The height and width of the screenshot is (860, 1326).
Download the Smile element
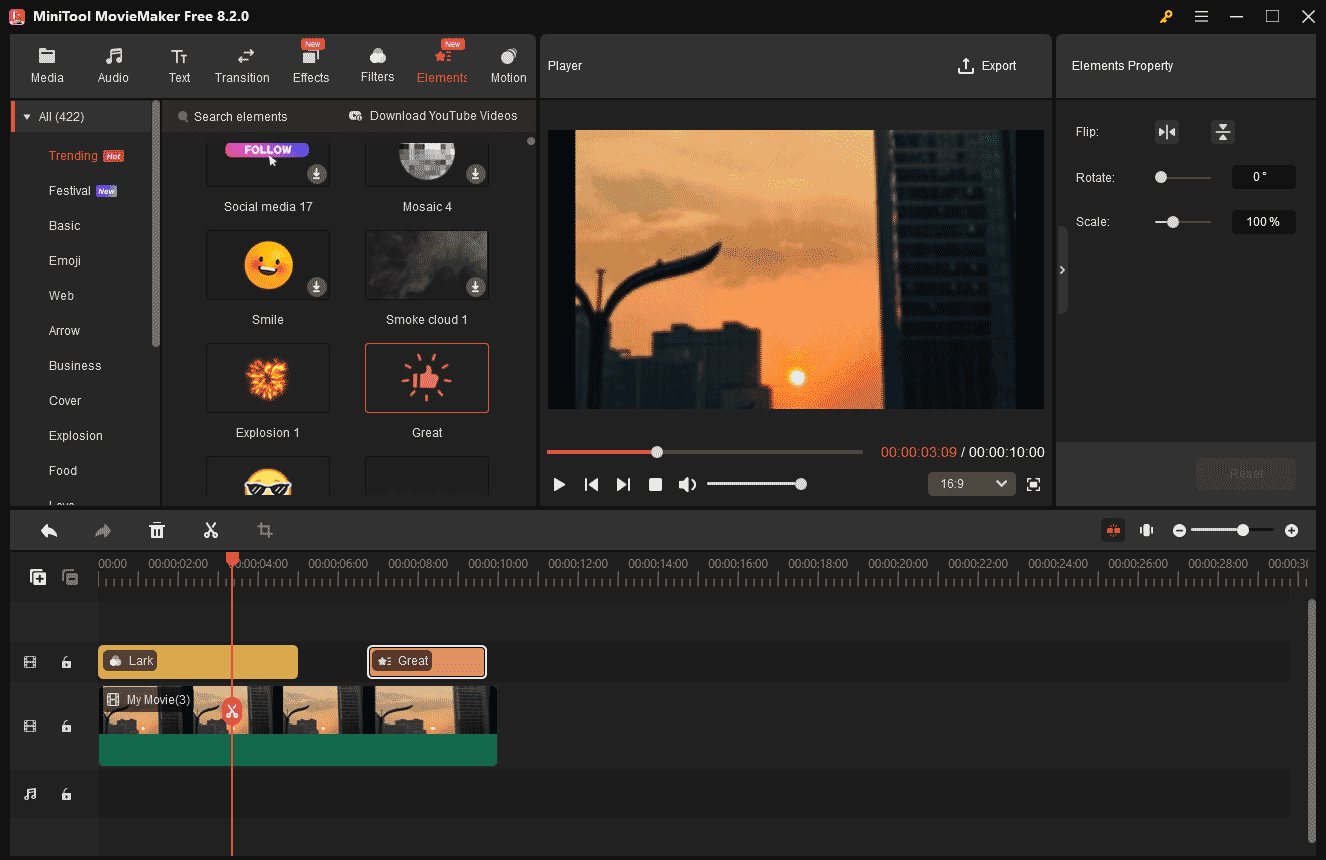316,287
